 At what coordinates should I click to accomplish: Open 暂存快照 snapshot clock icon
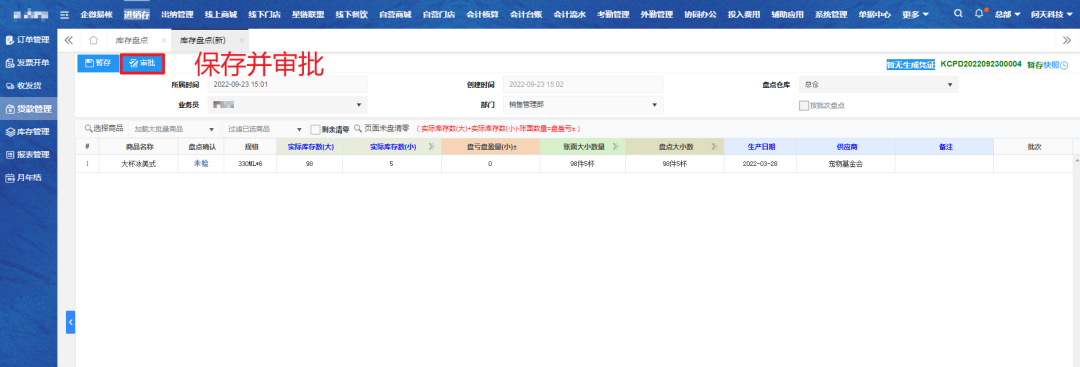(x=1064, y=65)
